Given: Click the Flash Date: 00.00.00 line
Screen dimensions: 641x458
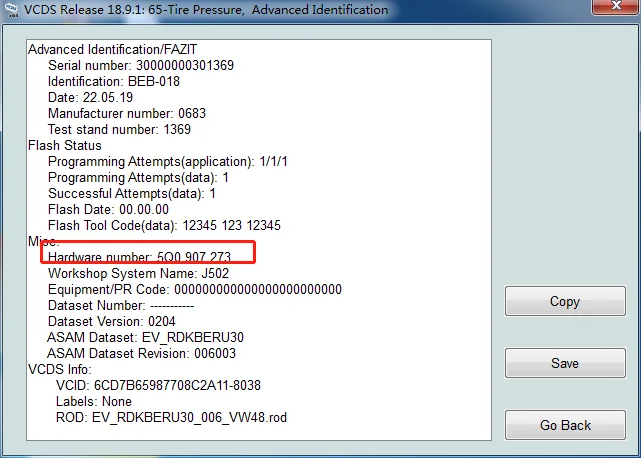Looking at the screenshot, I should tap(108, 209).
